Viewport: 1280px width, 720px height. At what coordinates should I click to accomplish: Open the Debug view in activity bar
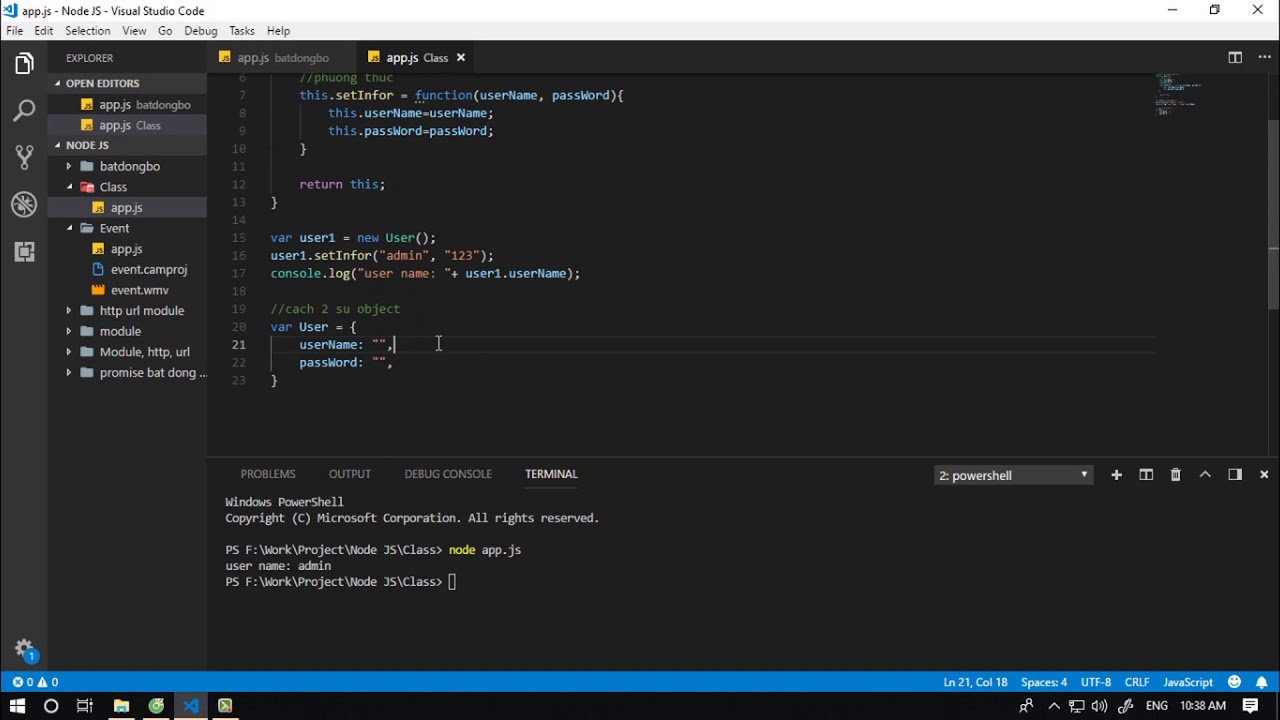click(24, 205)
